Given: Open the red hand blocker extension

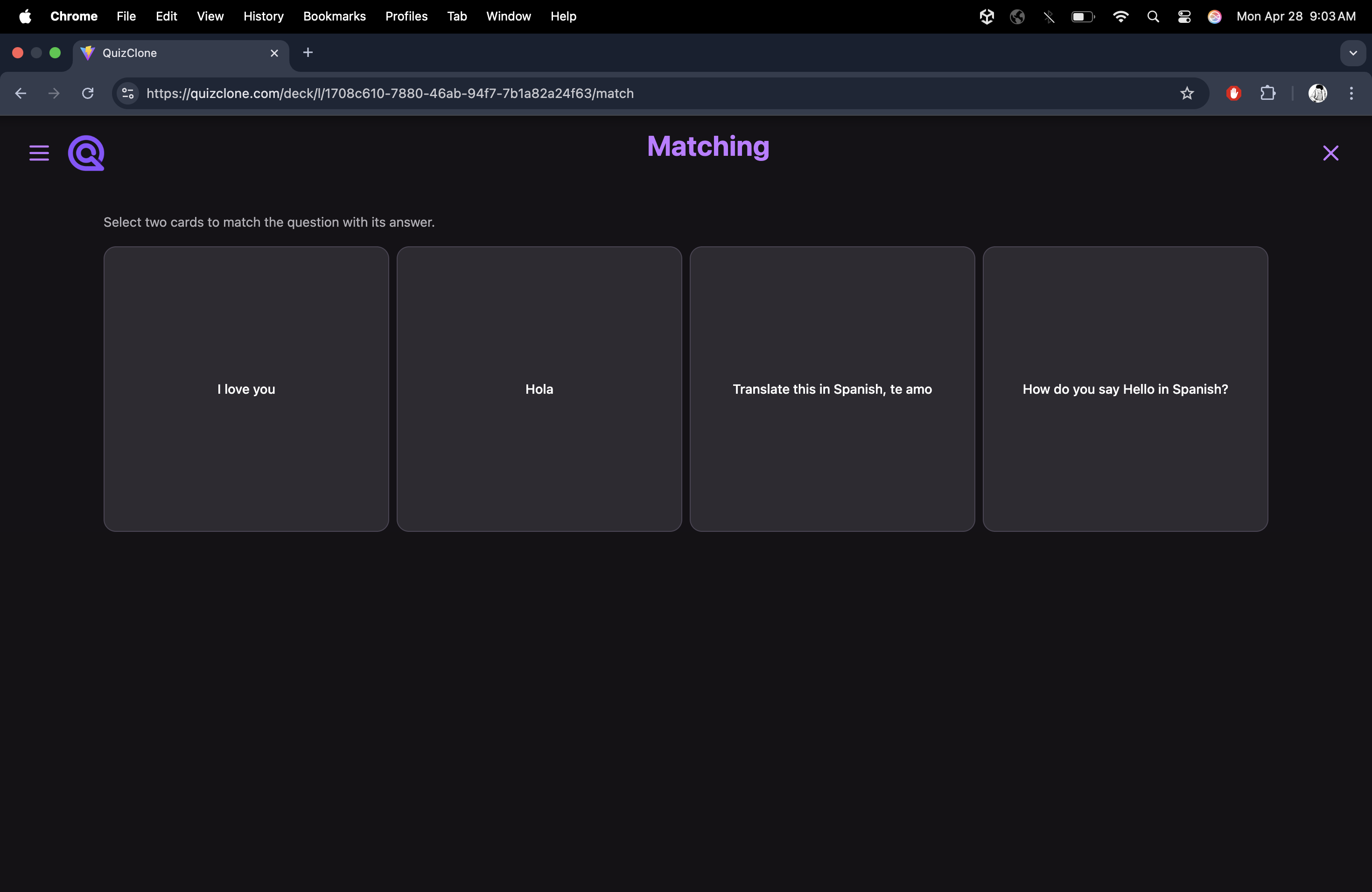Looking at the screenshot, I should [1234, 93].
